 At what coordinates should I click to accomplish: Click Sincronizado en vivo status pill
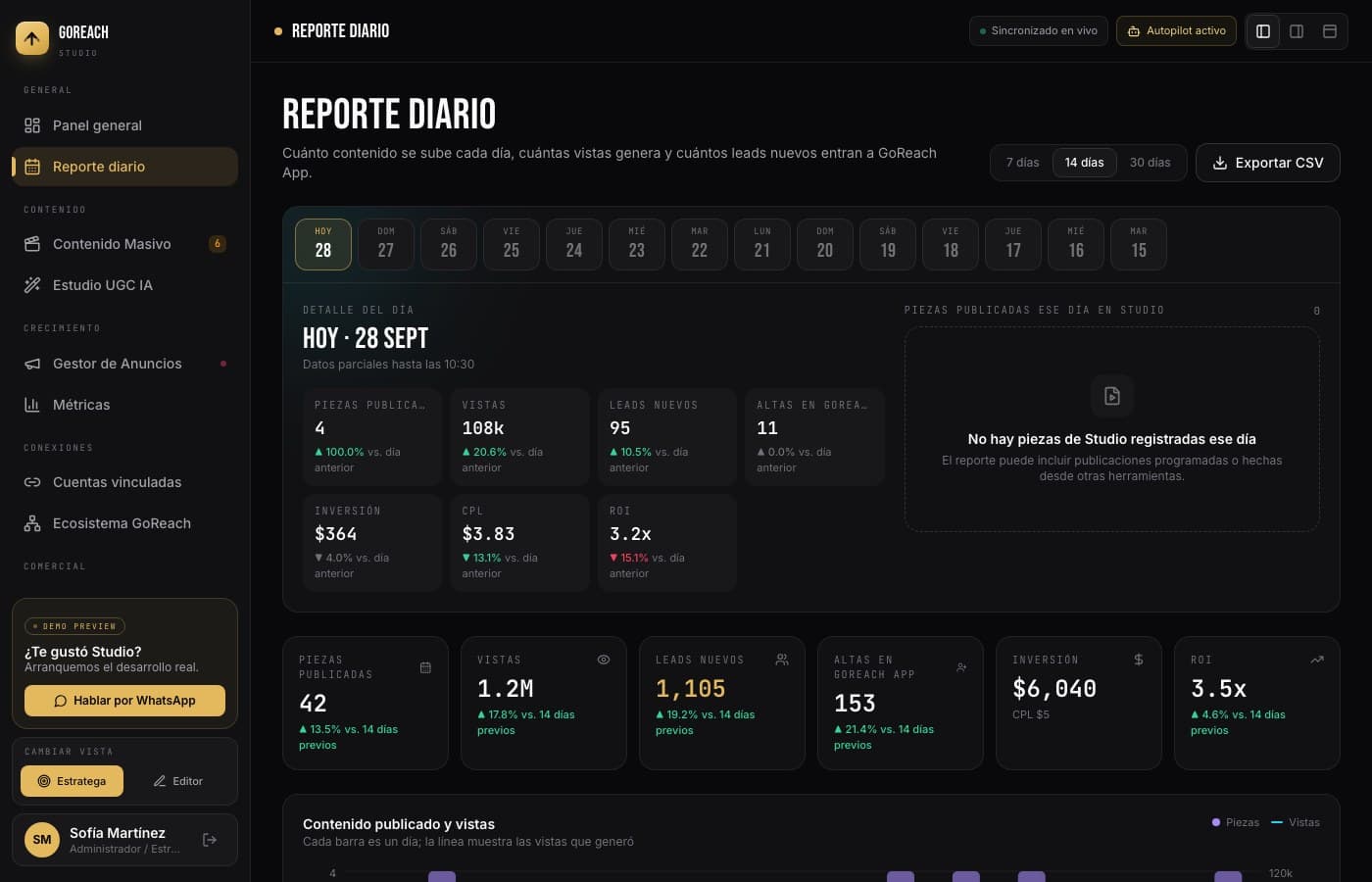click(x=1039, y=31)
